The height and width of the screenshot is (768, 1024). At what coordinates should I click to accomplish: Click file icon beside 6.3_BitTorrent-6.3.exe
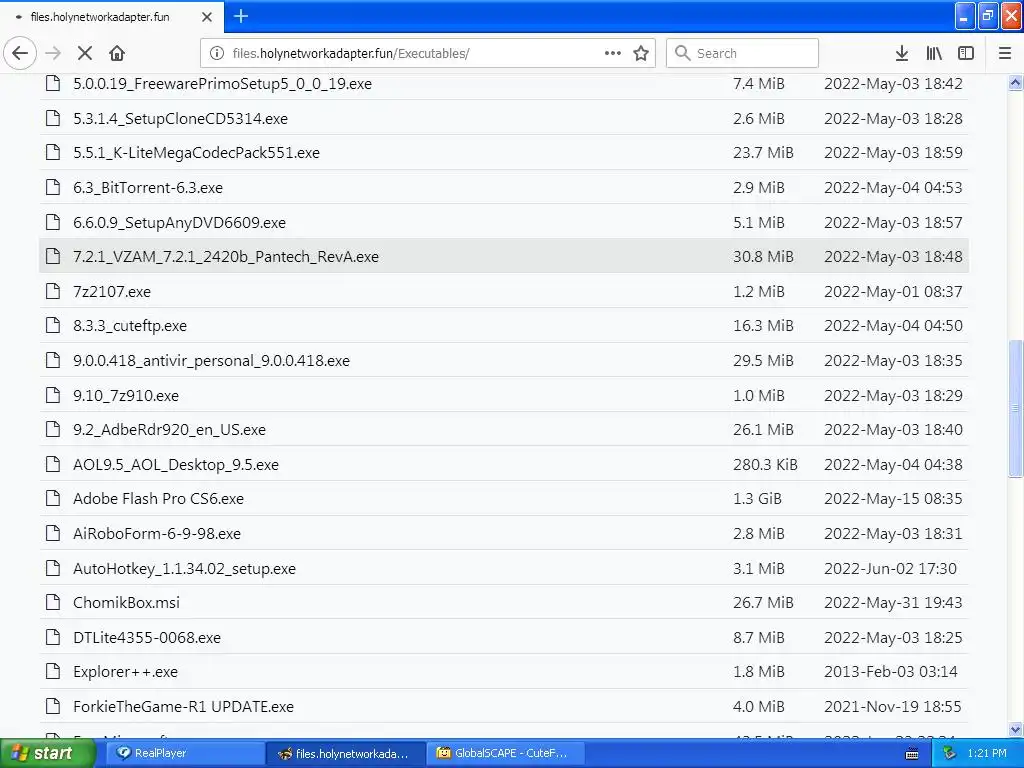(x=53, y=187)
